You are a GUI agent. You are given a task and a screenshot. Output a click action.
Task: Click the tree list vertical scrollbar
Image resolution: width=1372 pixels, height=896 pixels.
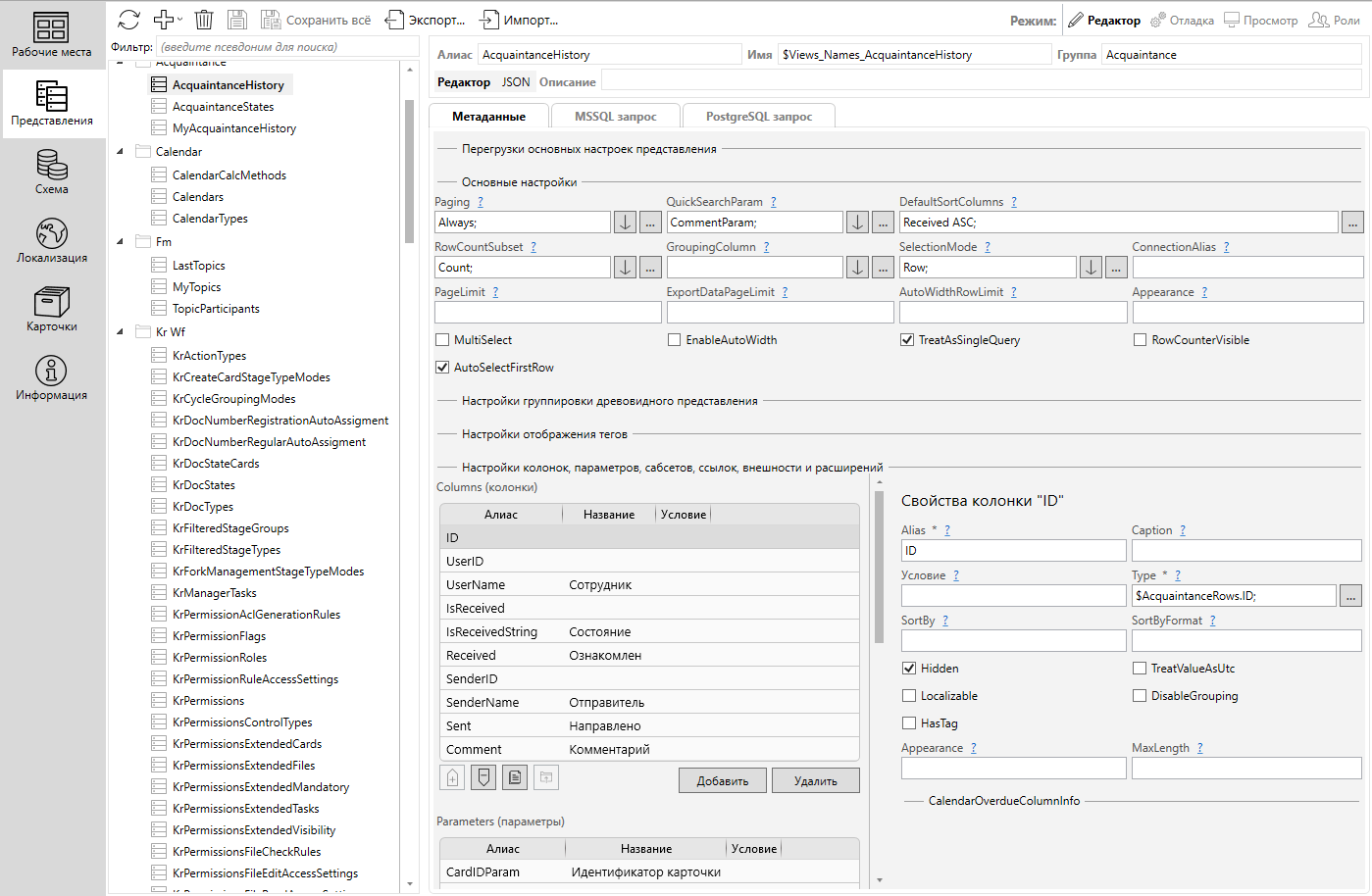point(409,172)
